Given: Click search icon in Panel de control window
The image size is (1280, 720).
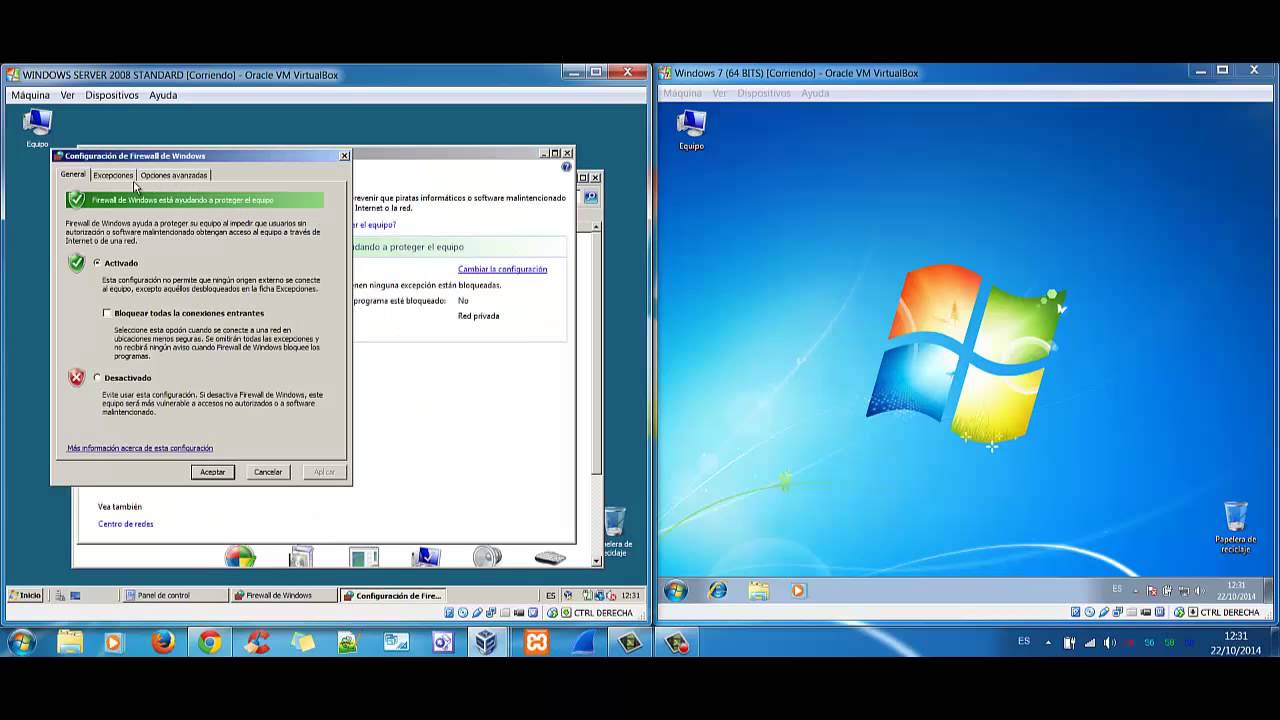Looking at the screenshot, I should pyautogui.click(x=591, y=198).
